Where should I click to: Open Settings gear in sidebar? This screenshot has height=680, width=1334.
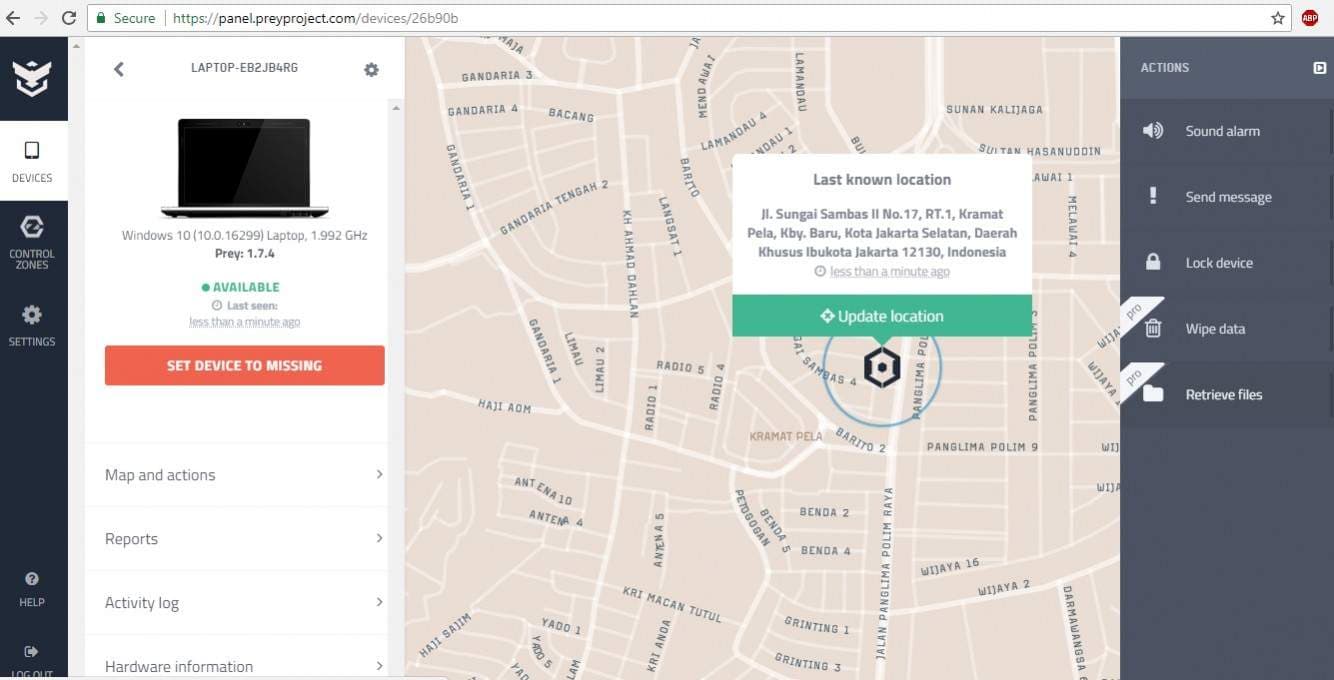(32, 314)
